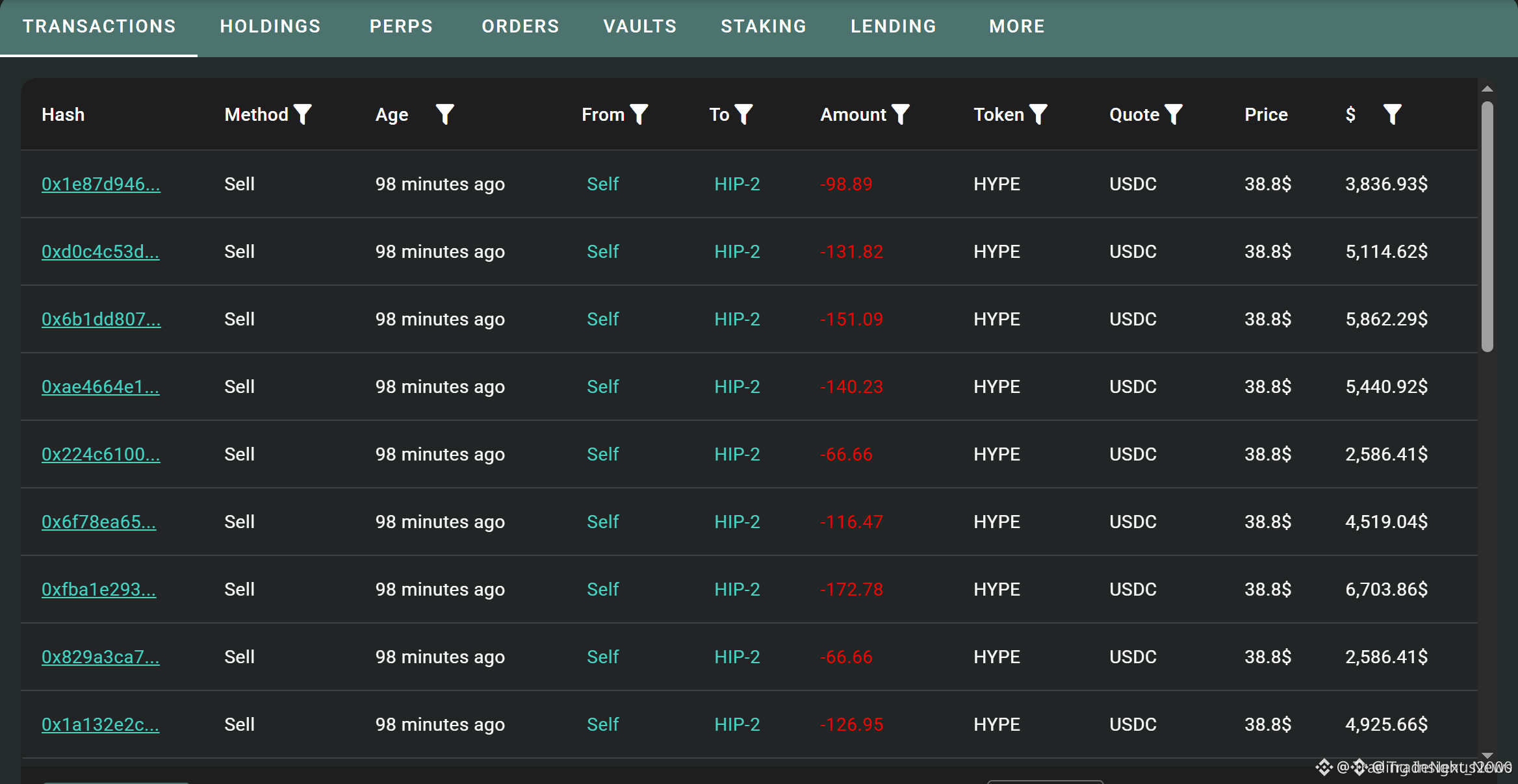Viewport: 1518px width, 784px height.
Task: Select the 5,114.62$ value cell
Action: (1386, 251)
